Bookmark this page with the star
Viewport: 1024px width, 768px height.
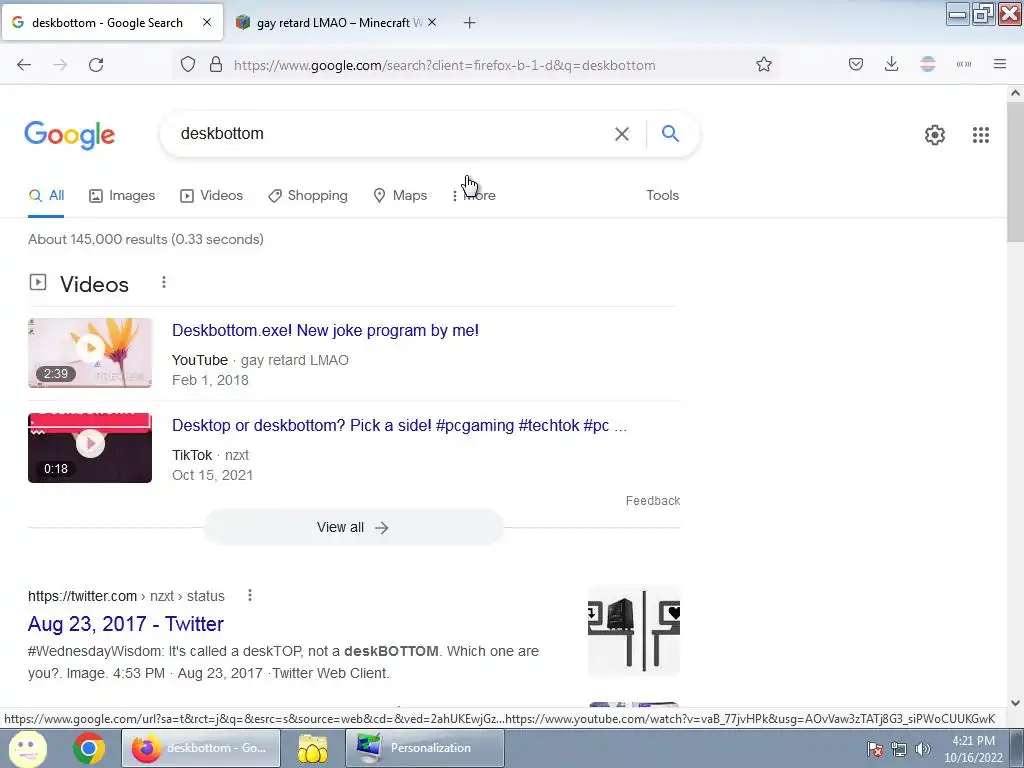click(764, 65)
